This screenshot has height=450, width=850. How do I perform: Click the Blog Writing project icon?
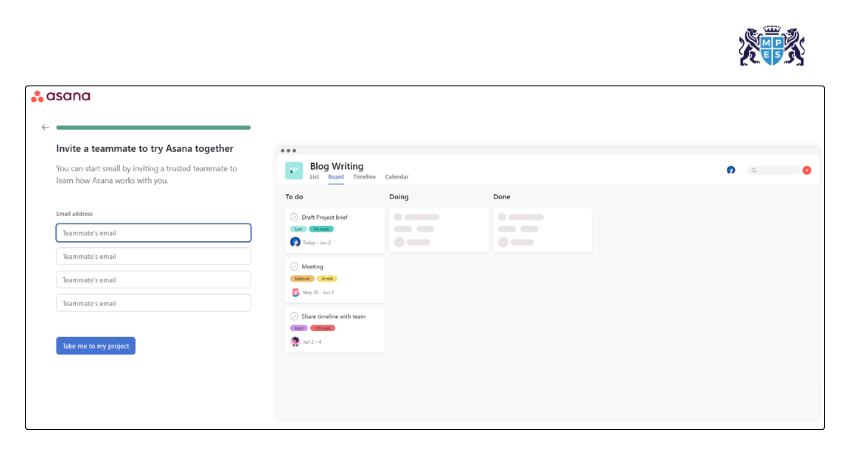(x=294, y=171)
